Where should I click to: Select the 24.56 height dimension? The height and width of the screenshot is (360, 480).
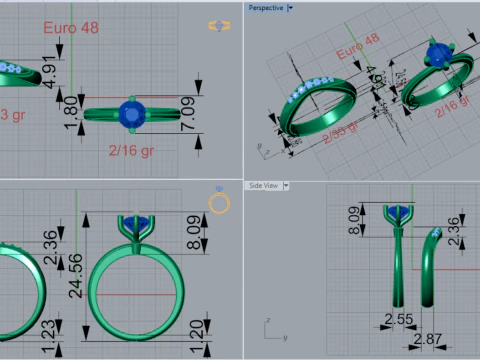(x=75, y=276)
